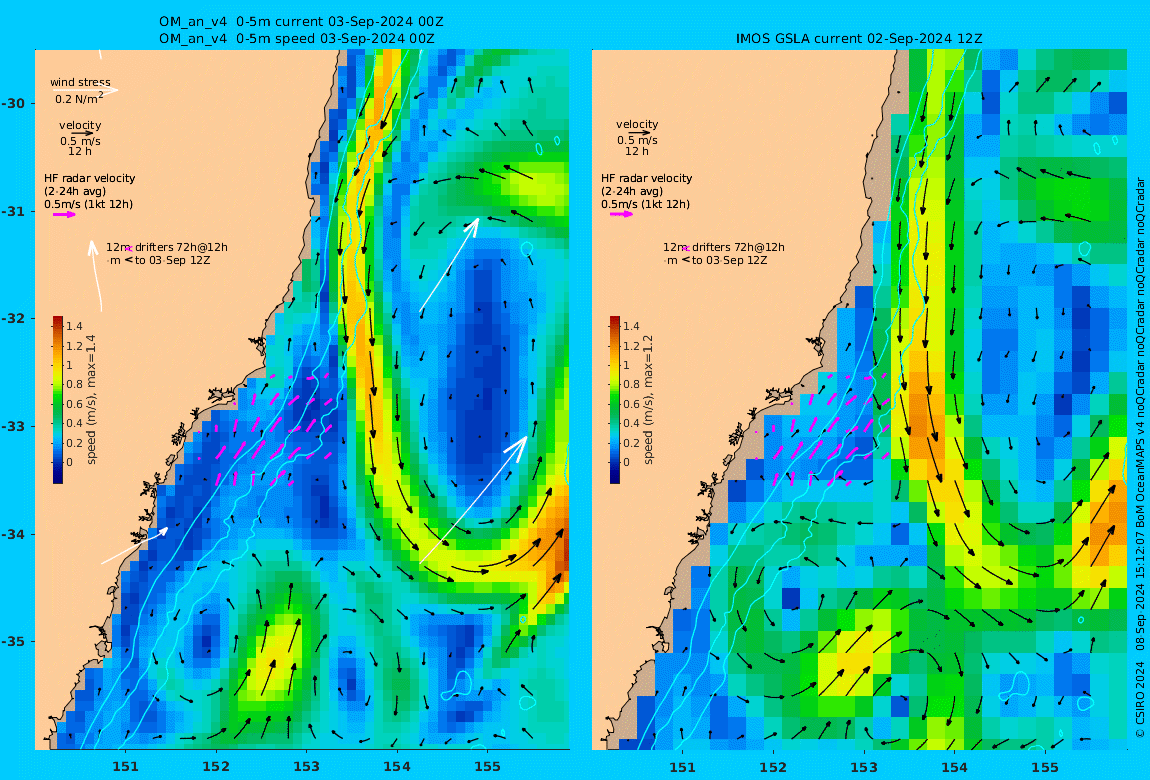This screenshot has height=780, width=1150.
Task: Click the '1.4' tick on left color bar
Action: [74, 326]
